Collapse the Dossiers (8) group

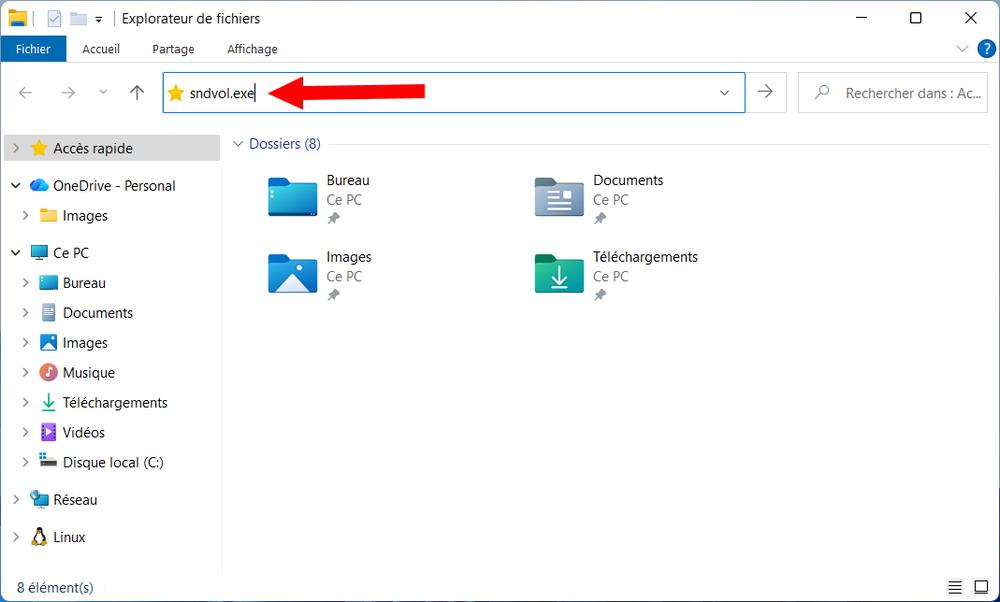[238, 144]
